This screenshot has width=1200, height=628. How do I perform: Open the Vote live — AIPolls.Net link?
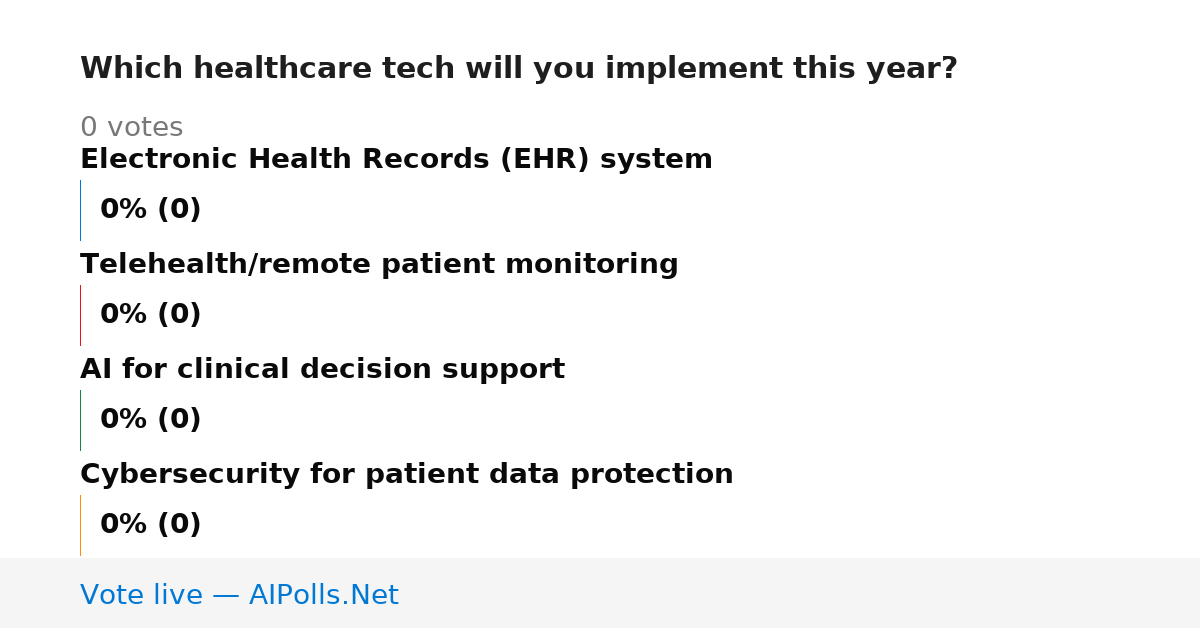coord(239,595)
